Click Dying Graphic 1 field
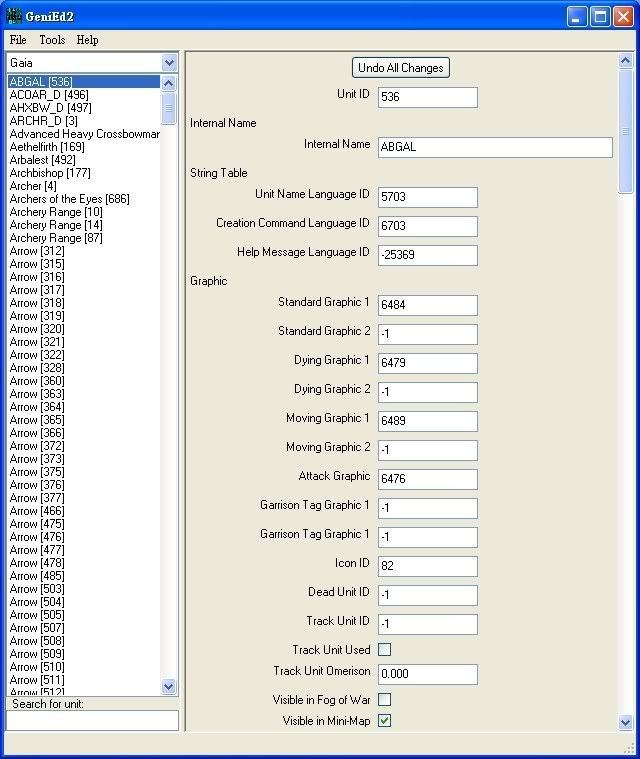The image size is (640, 759). (427, 363)
